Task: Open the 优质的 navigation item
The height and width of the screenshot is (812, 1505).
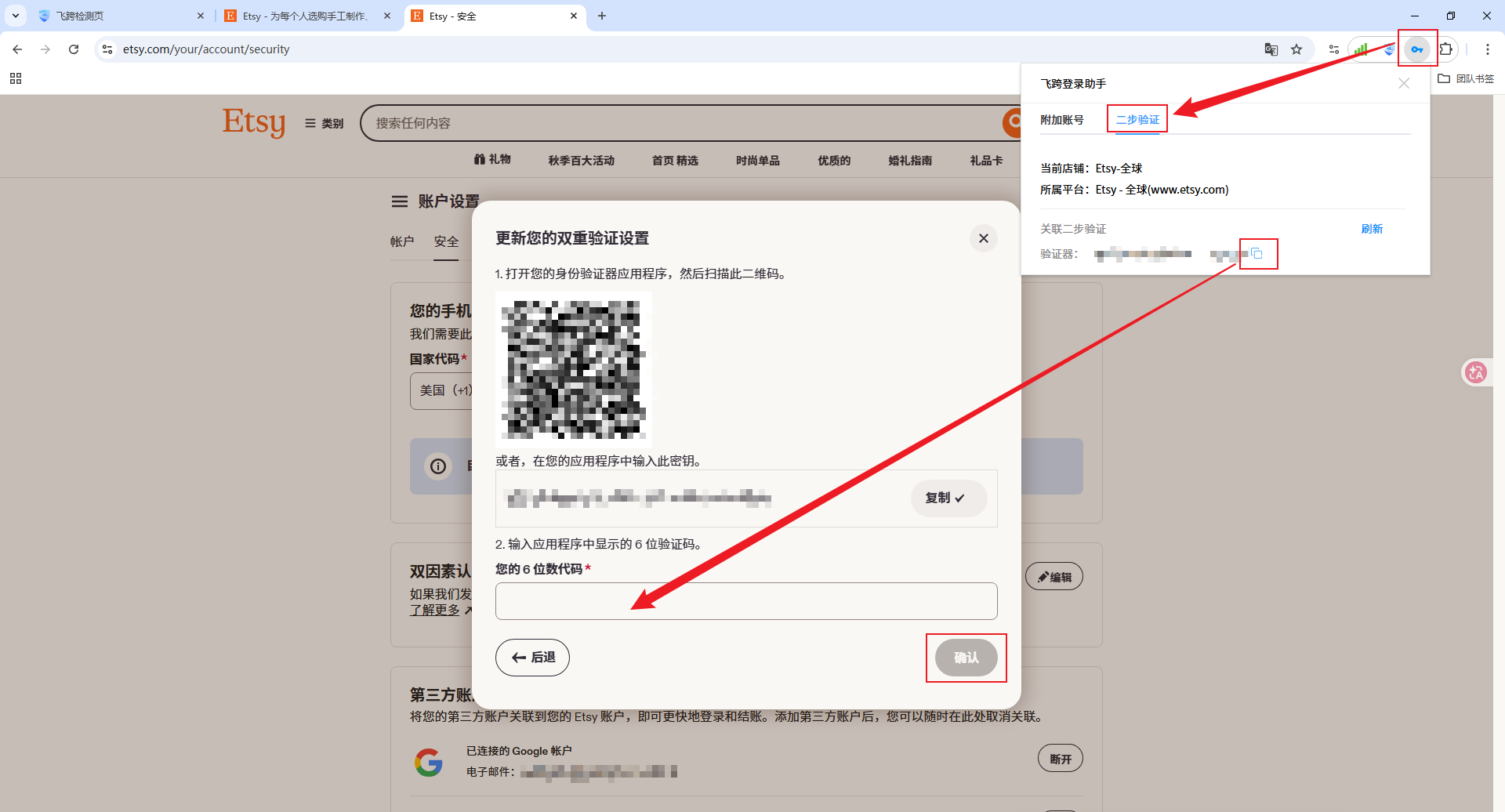Action: (x=834, y=161)
